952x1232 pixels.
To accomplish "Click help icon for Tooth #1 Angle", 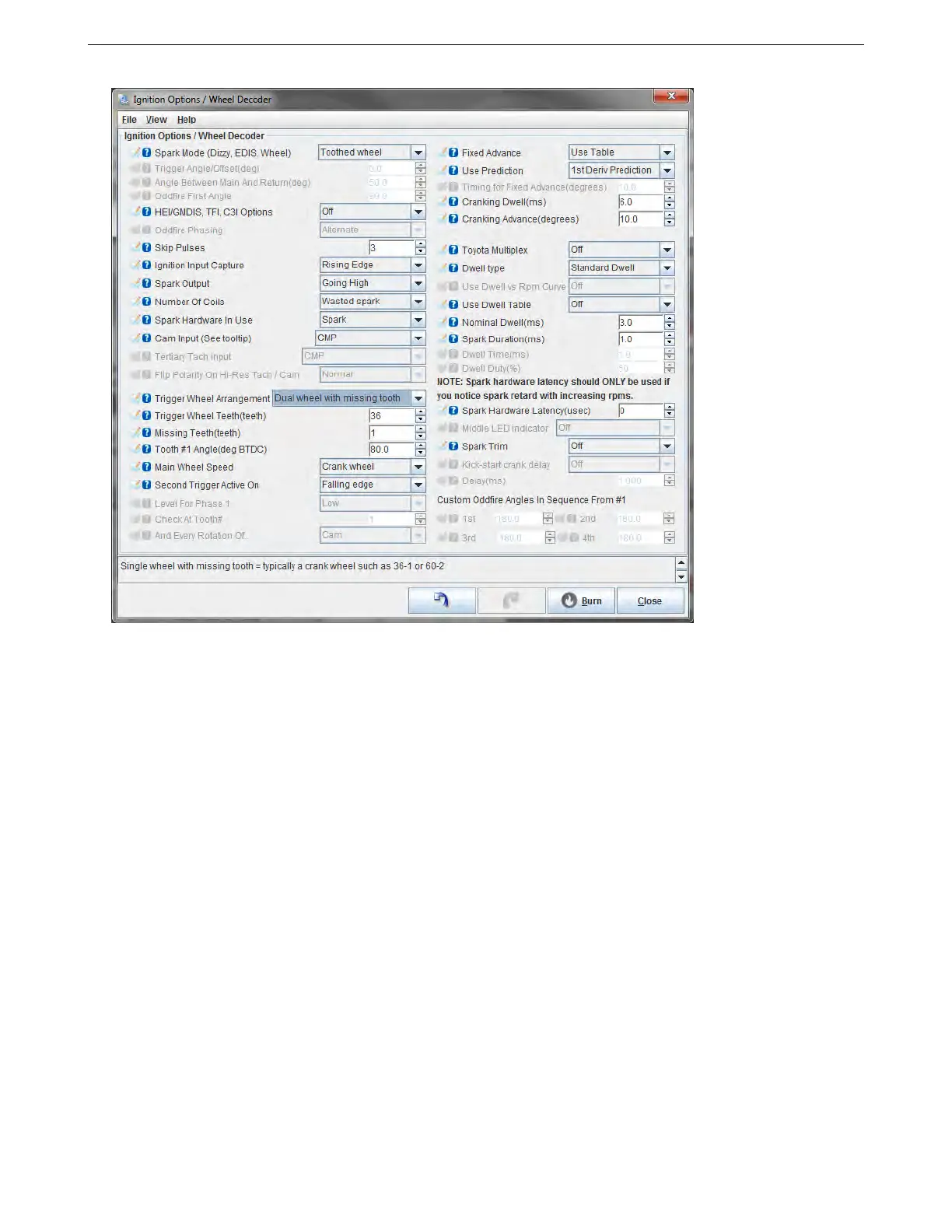I will tap(146, 450).
